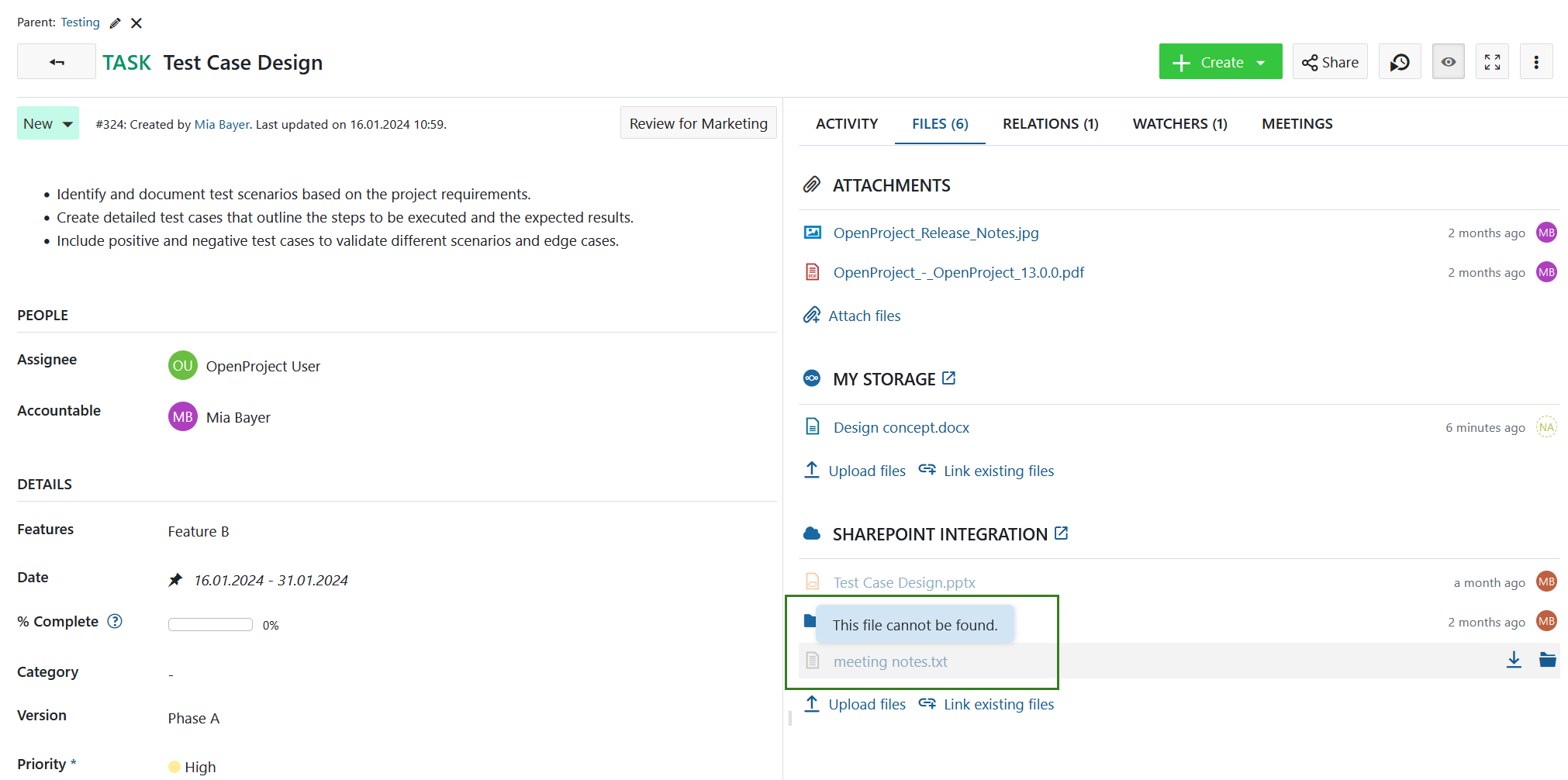
Task: Open SharePoint integration external link icon
Action: (1061, 533)
